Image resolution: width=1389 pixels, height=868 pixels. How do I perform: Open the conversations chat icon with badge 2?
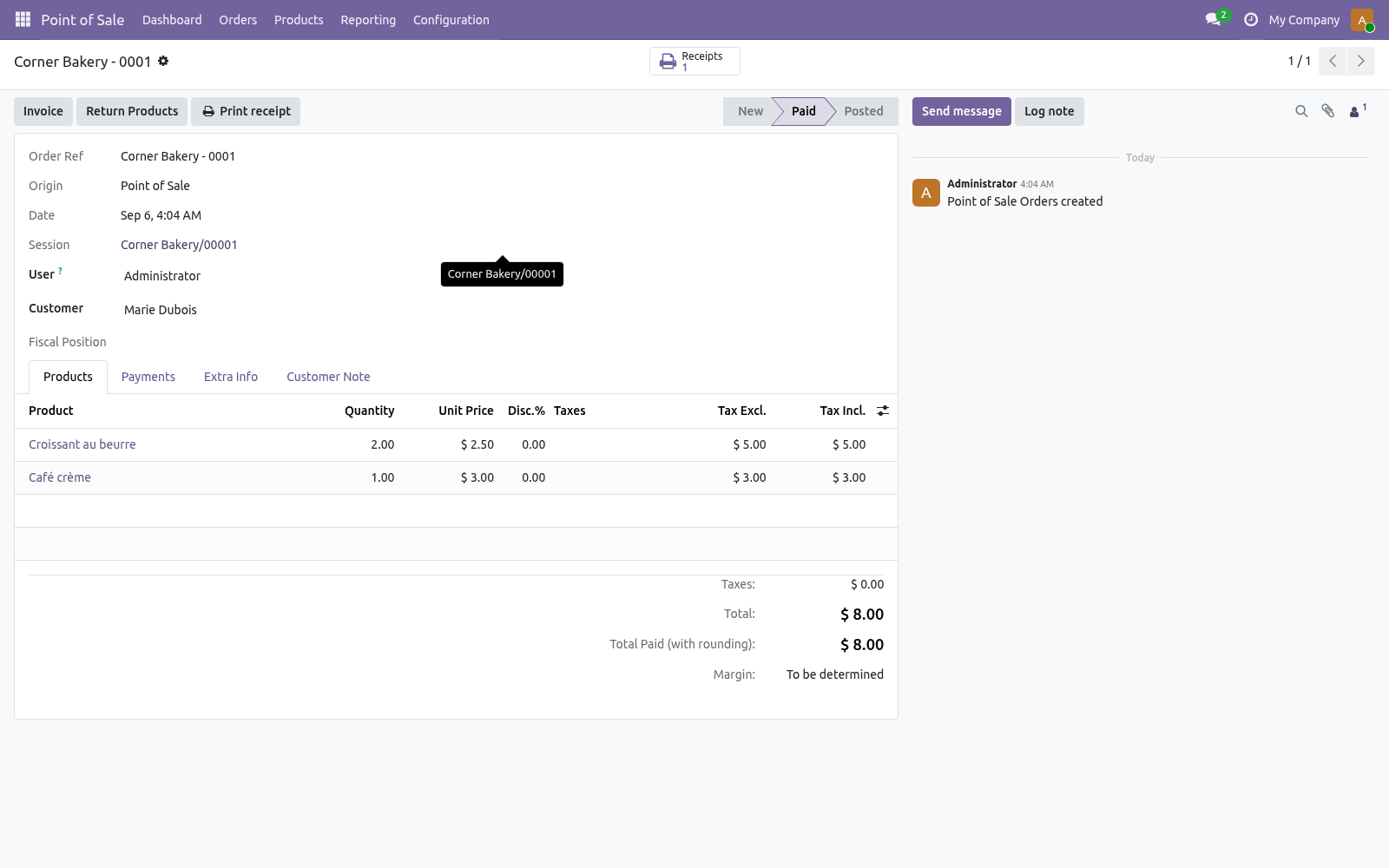click(1215, 19)
